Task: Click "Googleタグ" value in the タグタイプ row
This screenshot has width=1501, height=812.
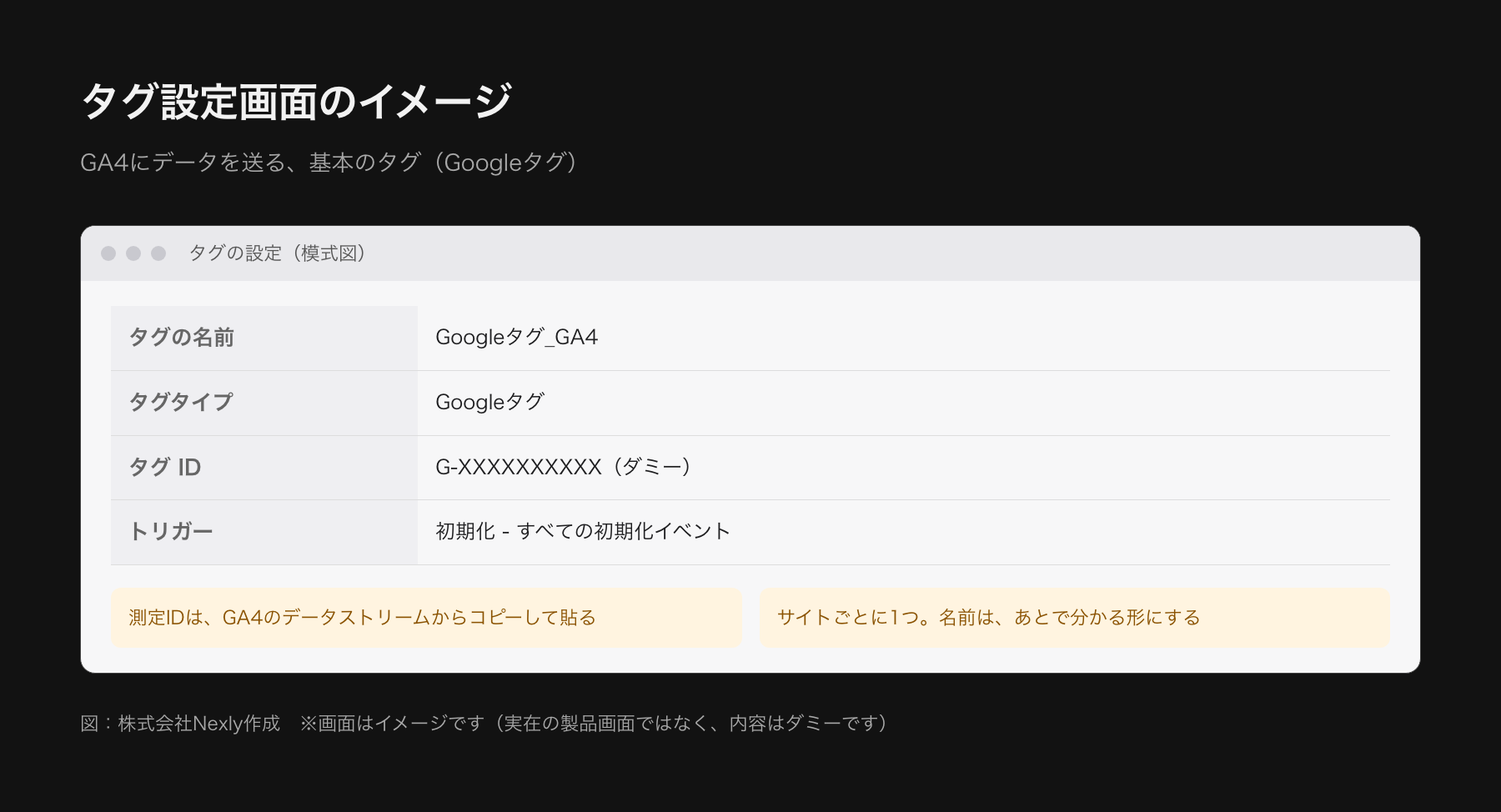Action: click(x=490, y=403)
